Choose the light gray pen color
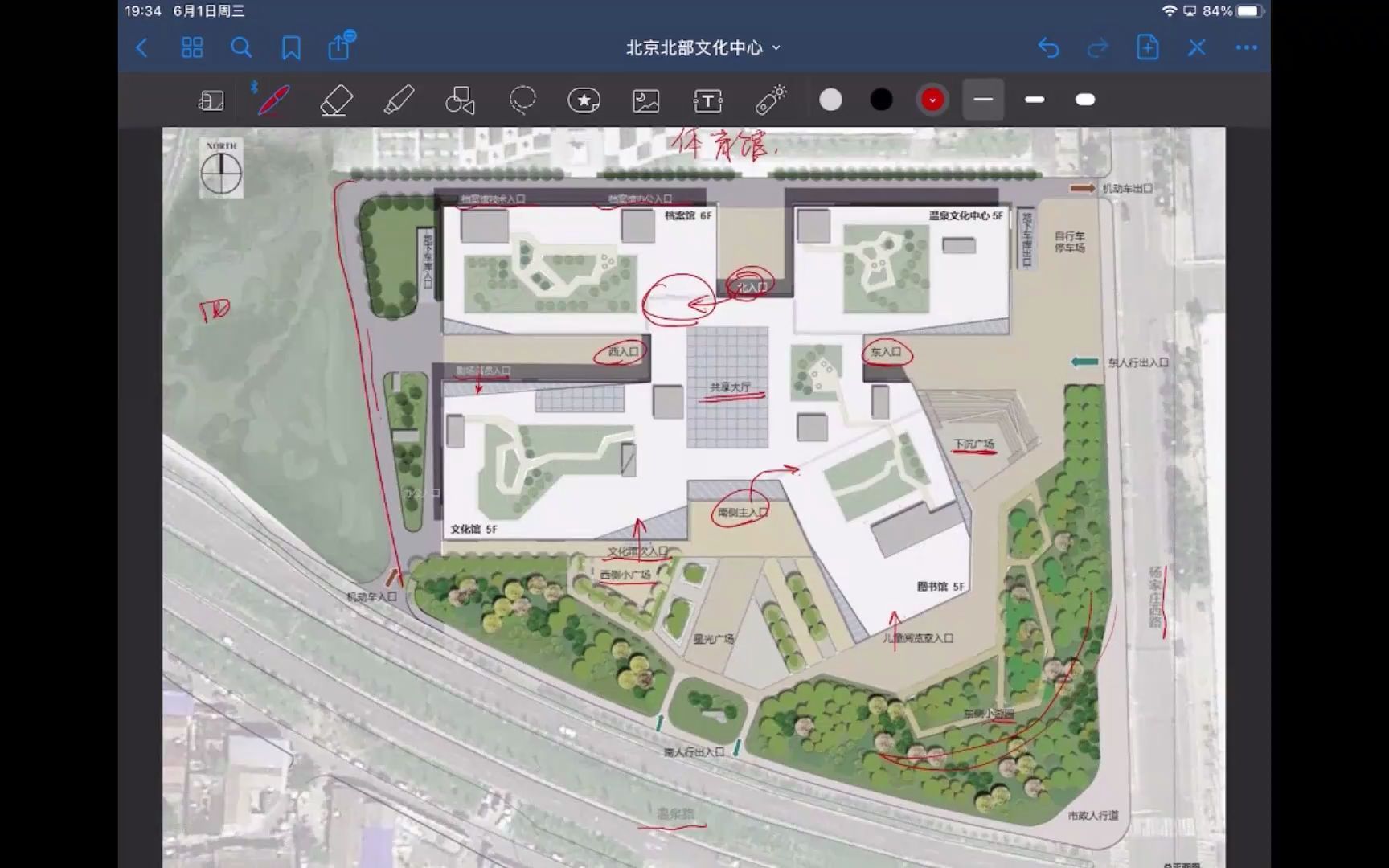1389x868 pixels. click(x=831, y=100)
